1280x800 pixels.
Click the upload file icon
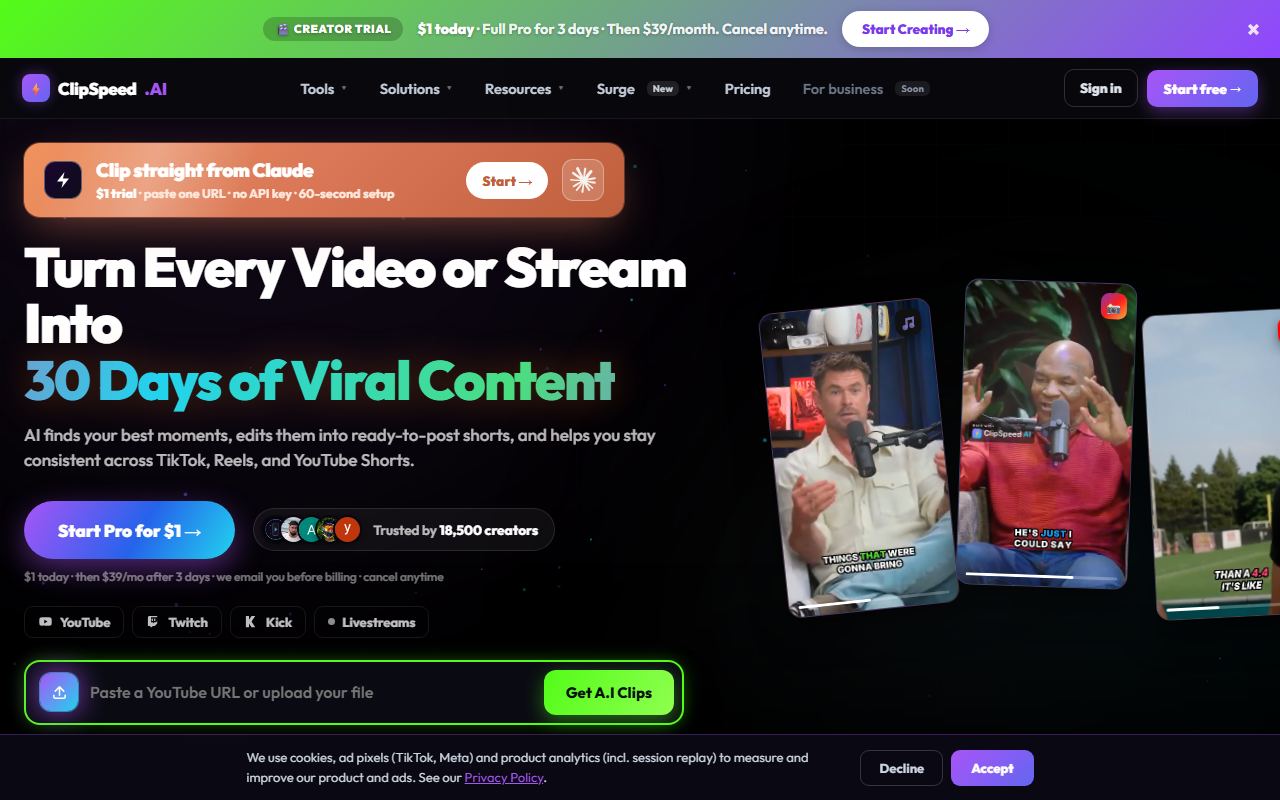click(x=59, y=692)
